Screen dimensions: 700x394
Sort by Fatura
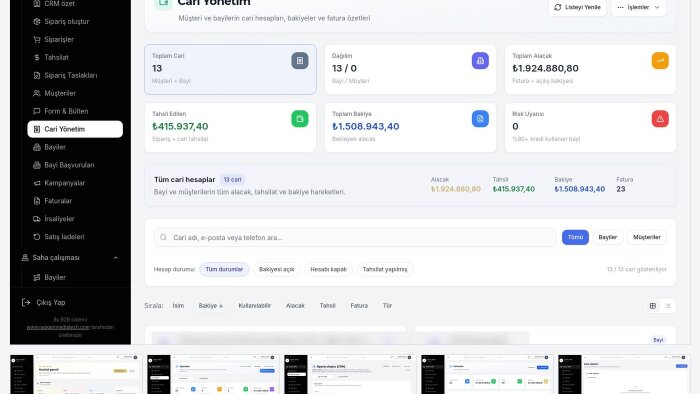(x=359, y=306)
